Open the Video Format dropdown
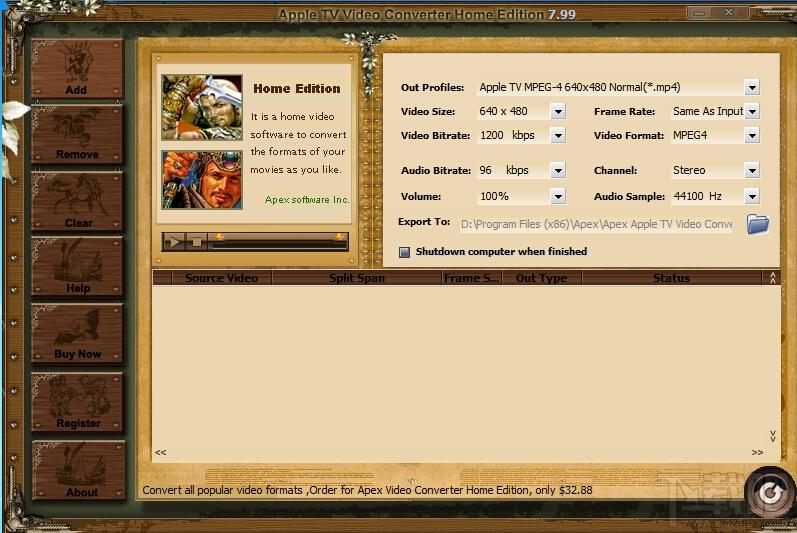Screen dimensions: 797x533 pyautogui.click(x=752, y=135)
